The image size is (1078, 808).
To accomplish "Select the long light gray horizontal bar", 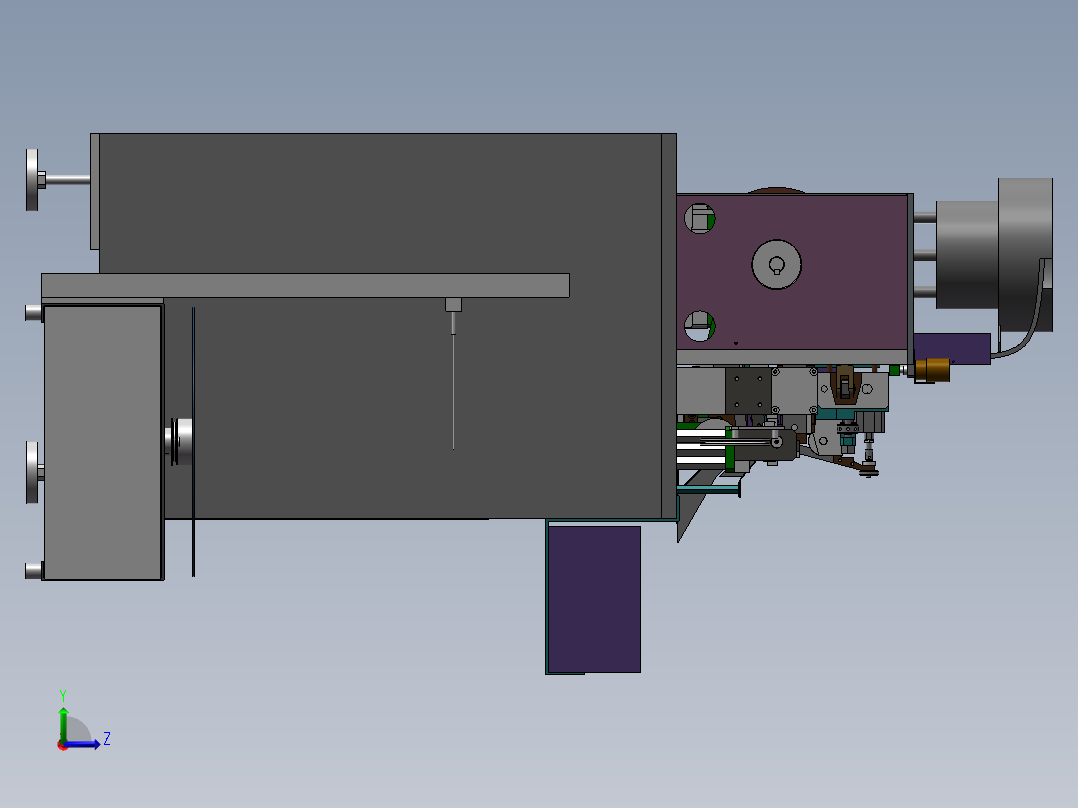I will pos(305,285).
